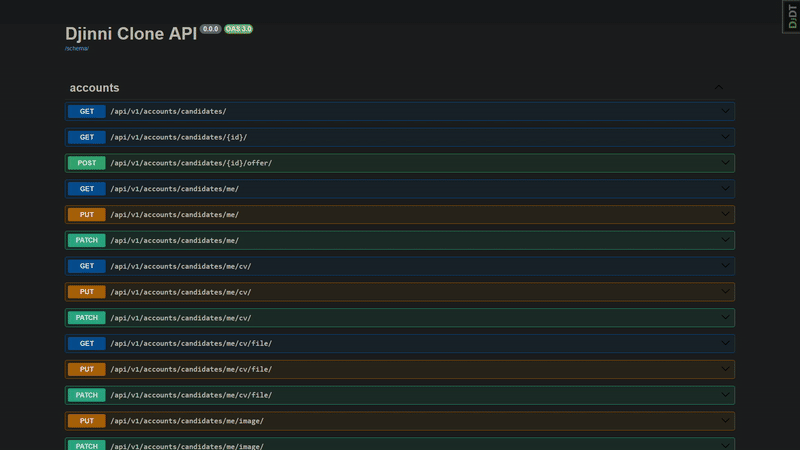800x450 pixels.
Task: Click PATCH badge for candidates/me/cv/file/
Action: [x=87, y=395]
